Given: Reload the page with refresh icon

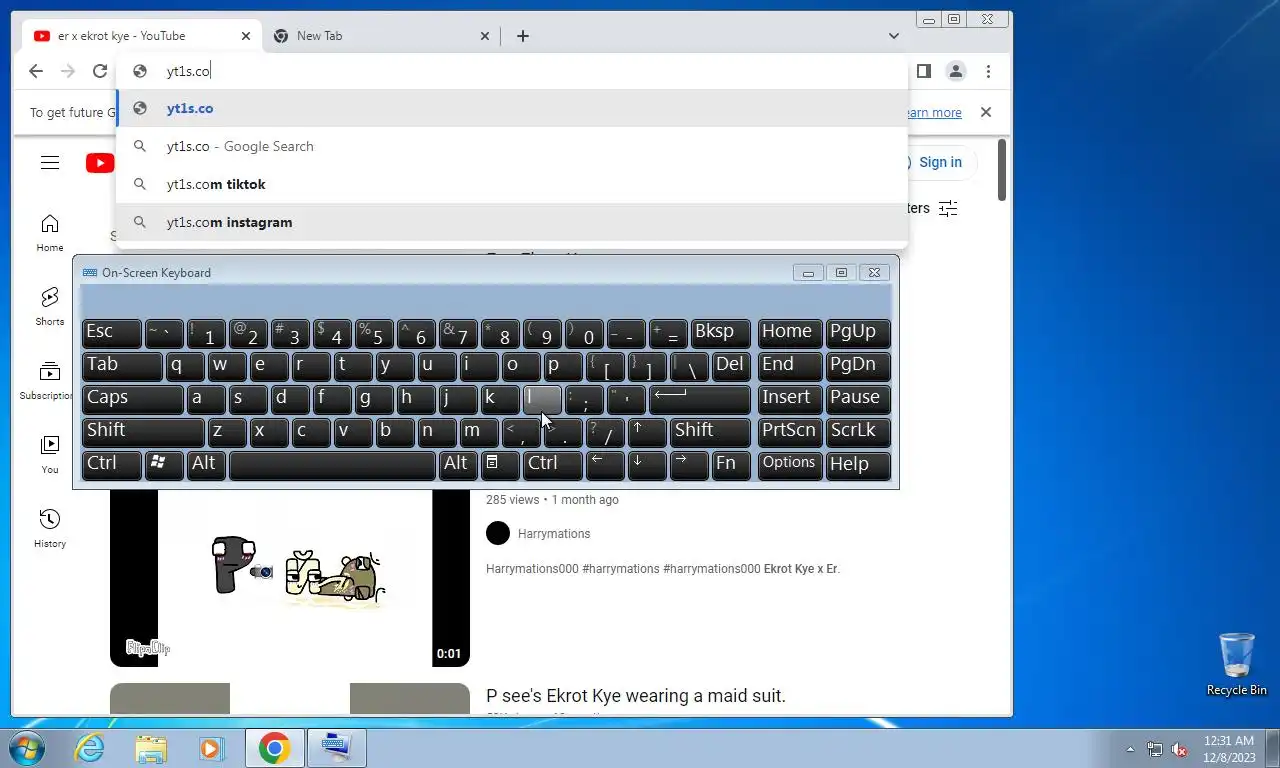Looking at the screenshot, I should pyautogui.click(x=100, y=71).
